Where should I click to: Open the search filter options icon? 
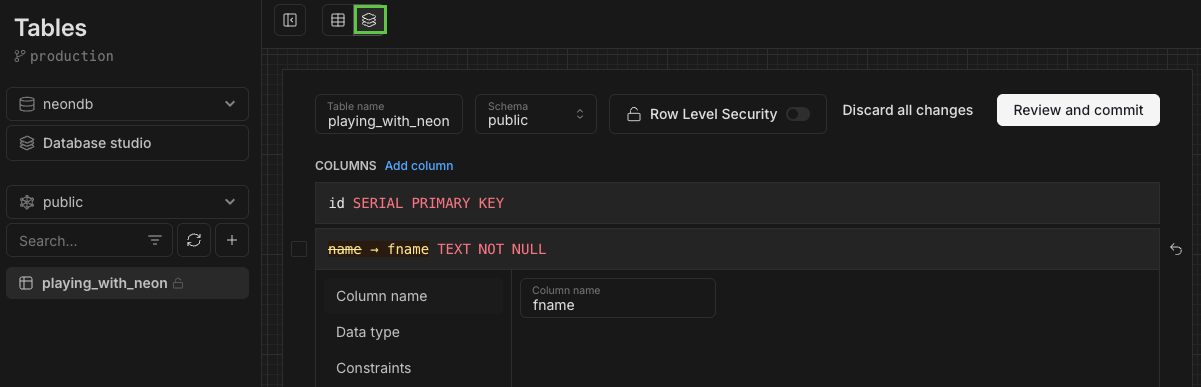[155, 241]
